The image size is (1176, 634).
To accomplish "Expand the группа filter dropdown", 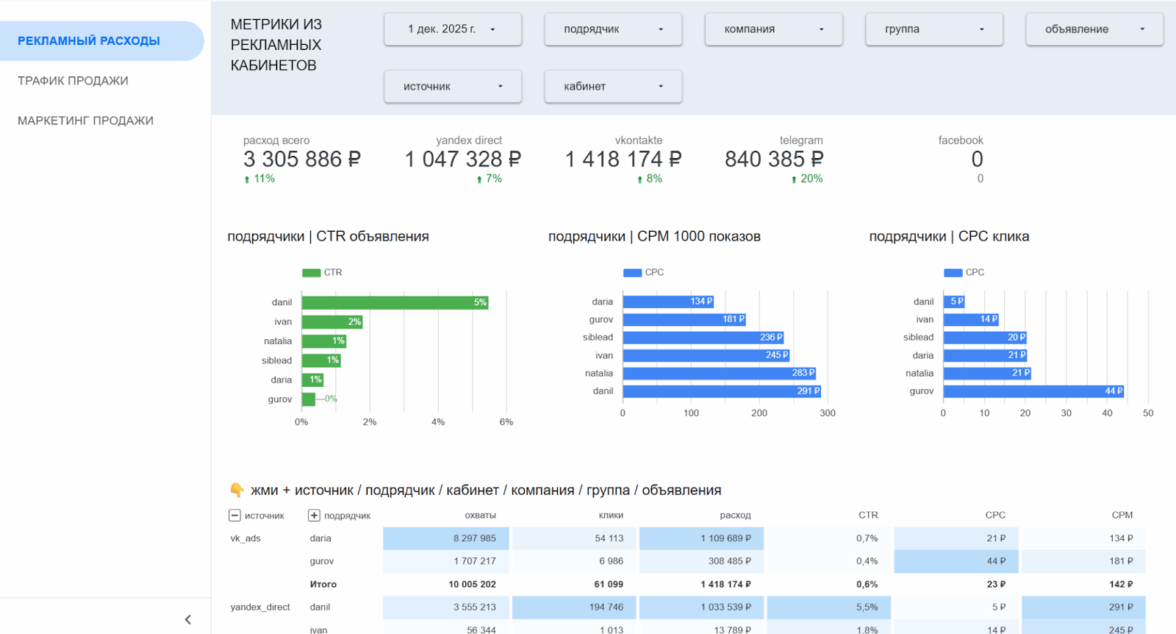I will click(x=934, y=29).
